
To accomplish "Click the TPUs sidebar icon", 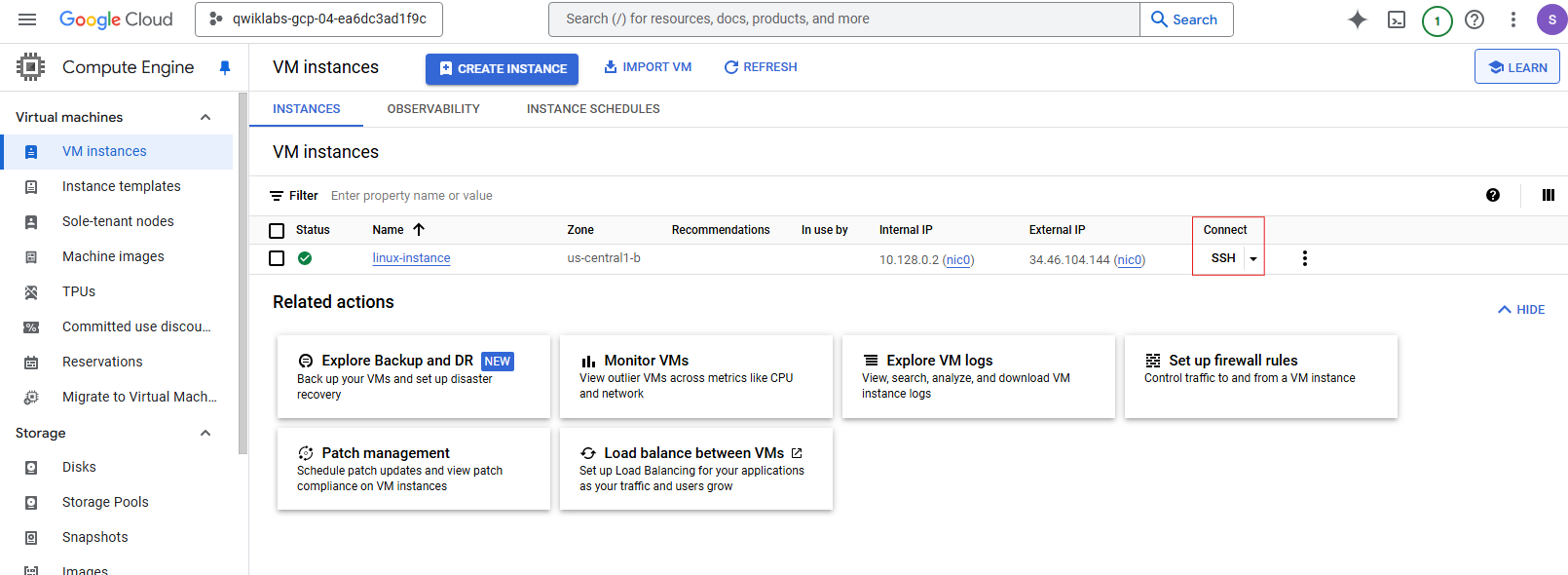I will [31, 292].
